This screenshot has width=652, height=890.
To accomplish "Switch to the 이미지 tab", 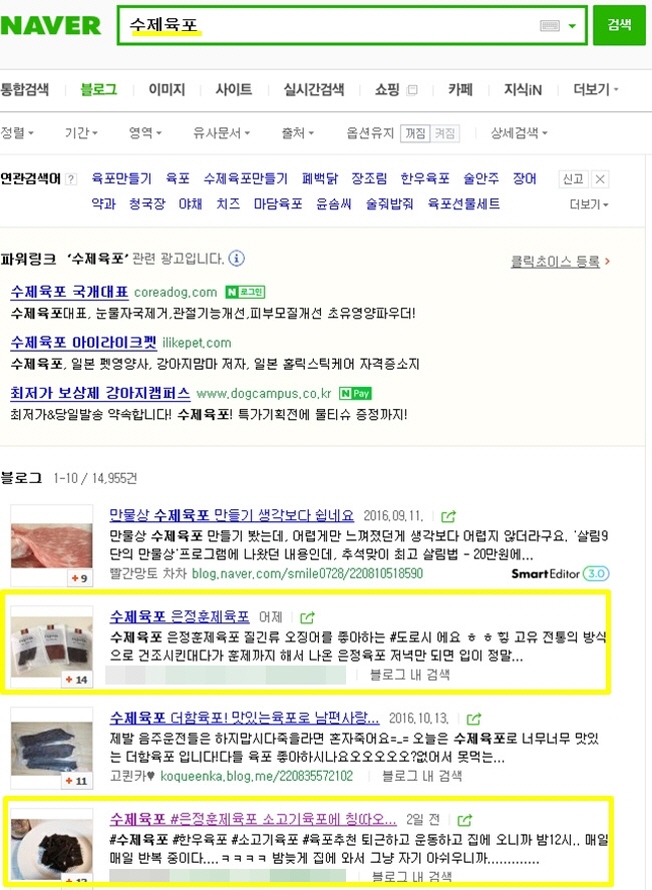I will click(x=167, y=90).
